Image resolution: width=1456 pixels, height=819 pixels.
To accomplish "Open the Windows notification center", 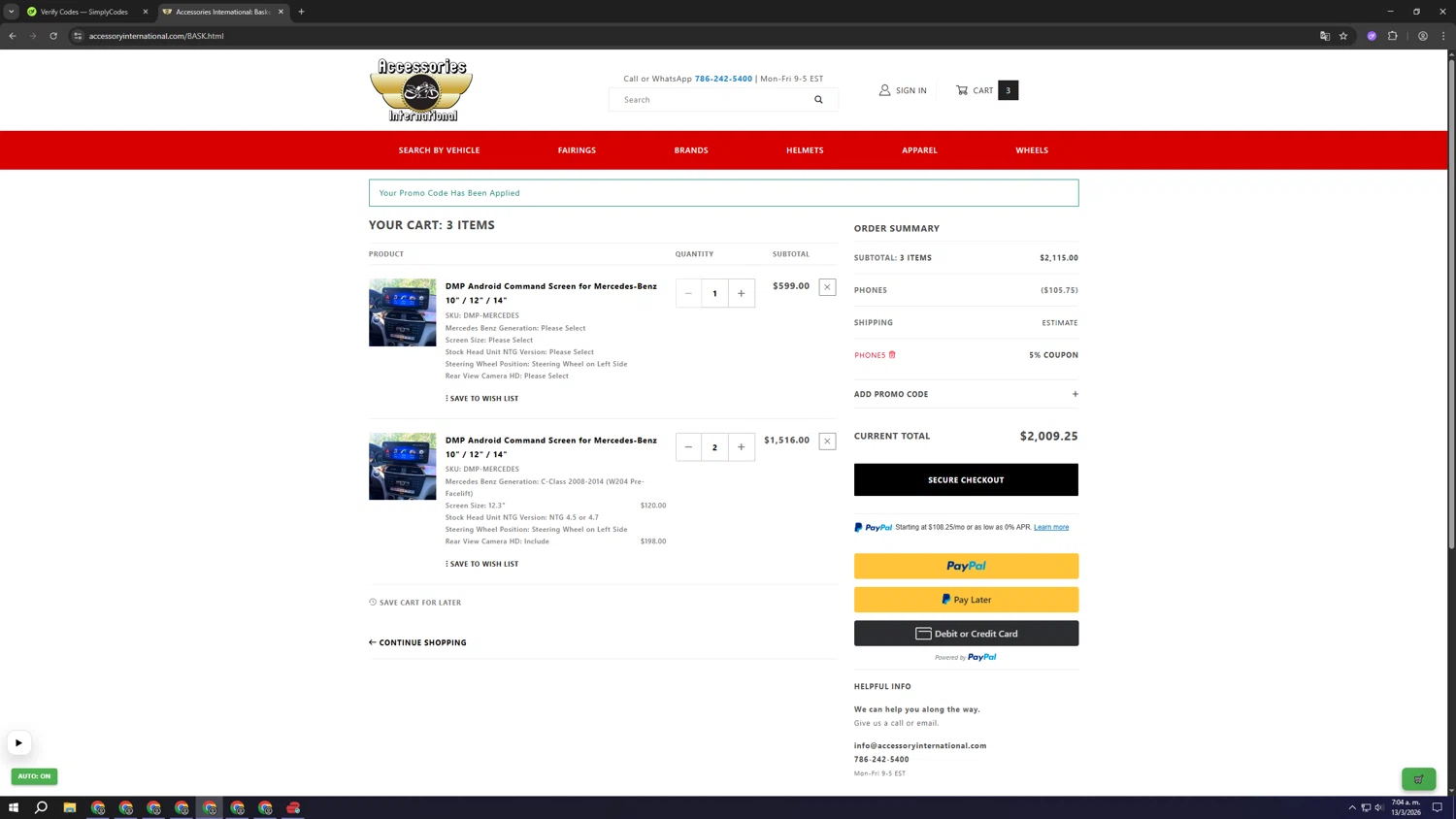I will pyautogui.click(x=1438, y=807).
